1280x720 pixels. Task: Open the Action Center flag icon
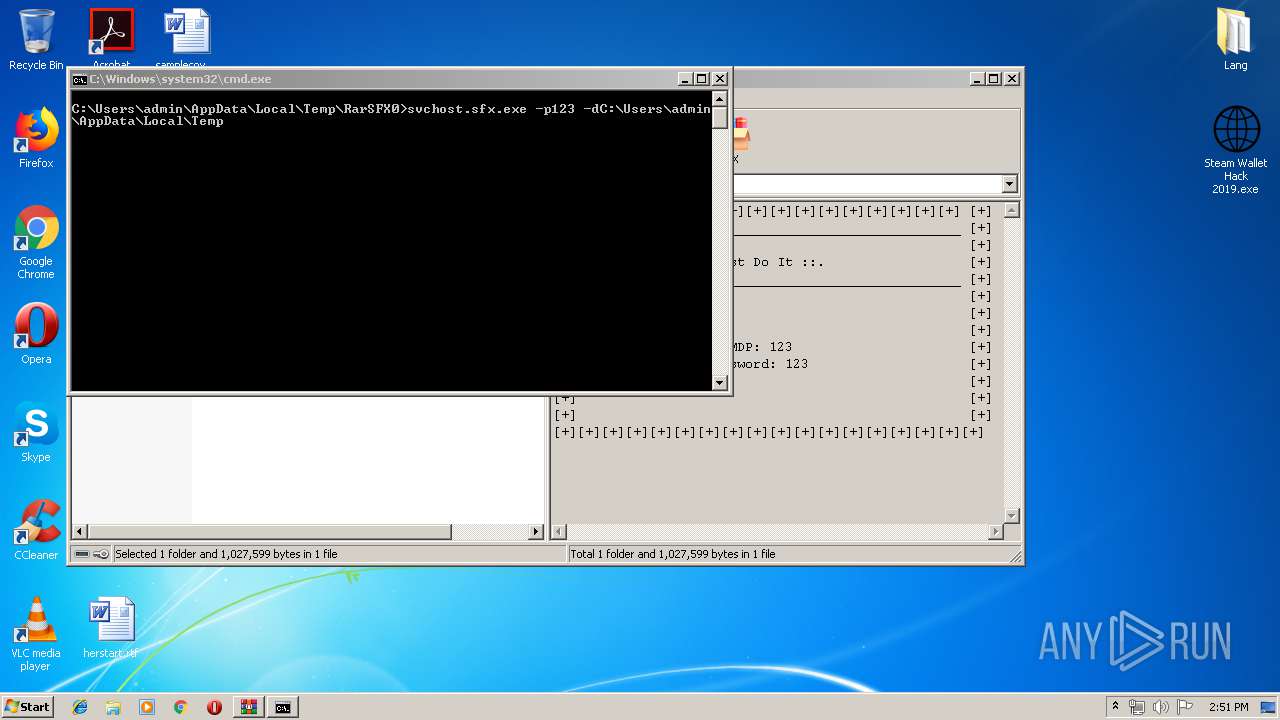pyautogui.click(x=1185, y=707)
